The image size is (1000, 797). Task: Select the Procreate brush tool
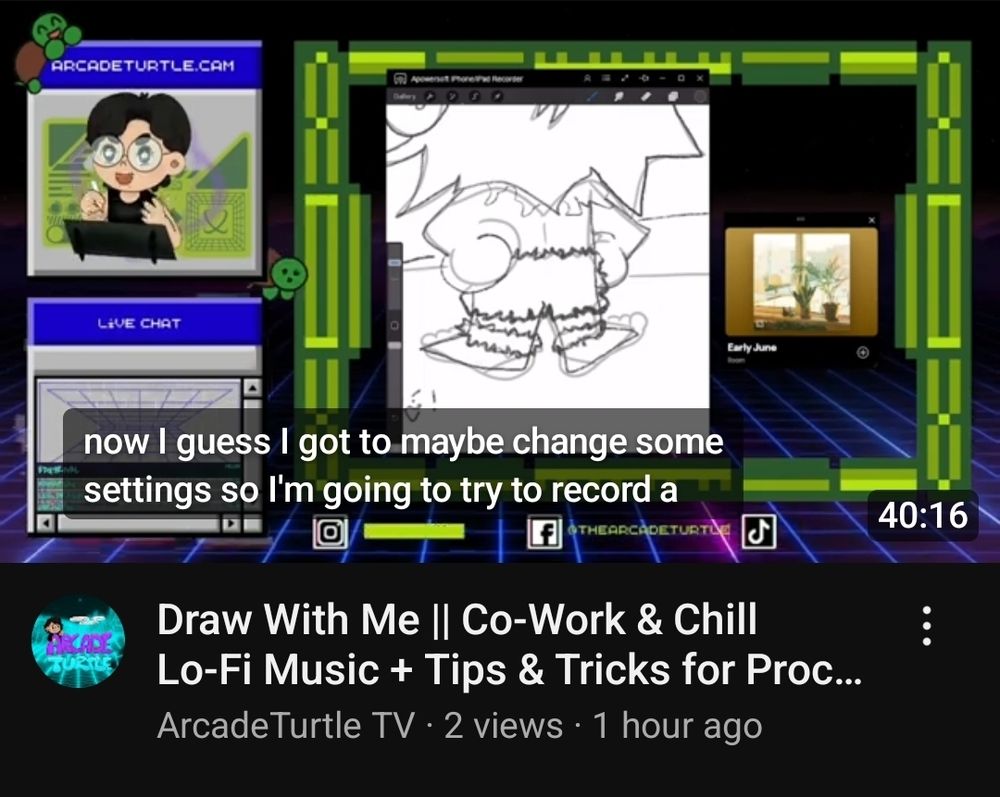pos(593,96)
